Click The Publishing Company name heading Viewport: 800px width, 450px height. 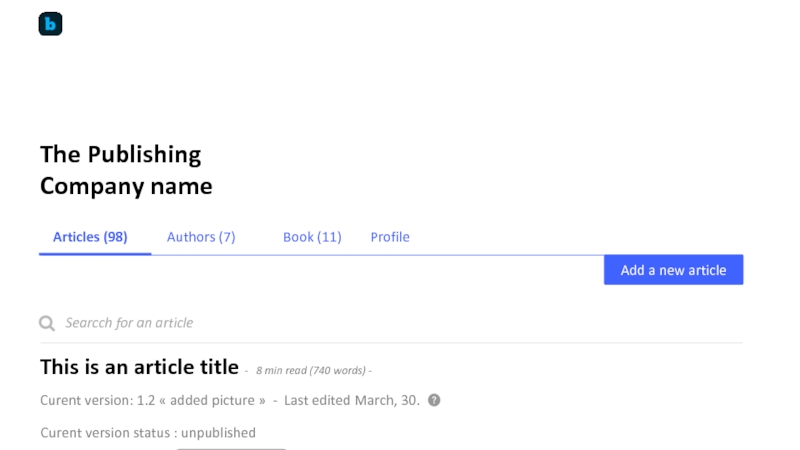click(126, 170)
